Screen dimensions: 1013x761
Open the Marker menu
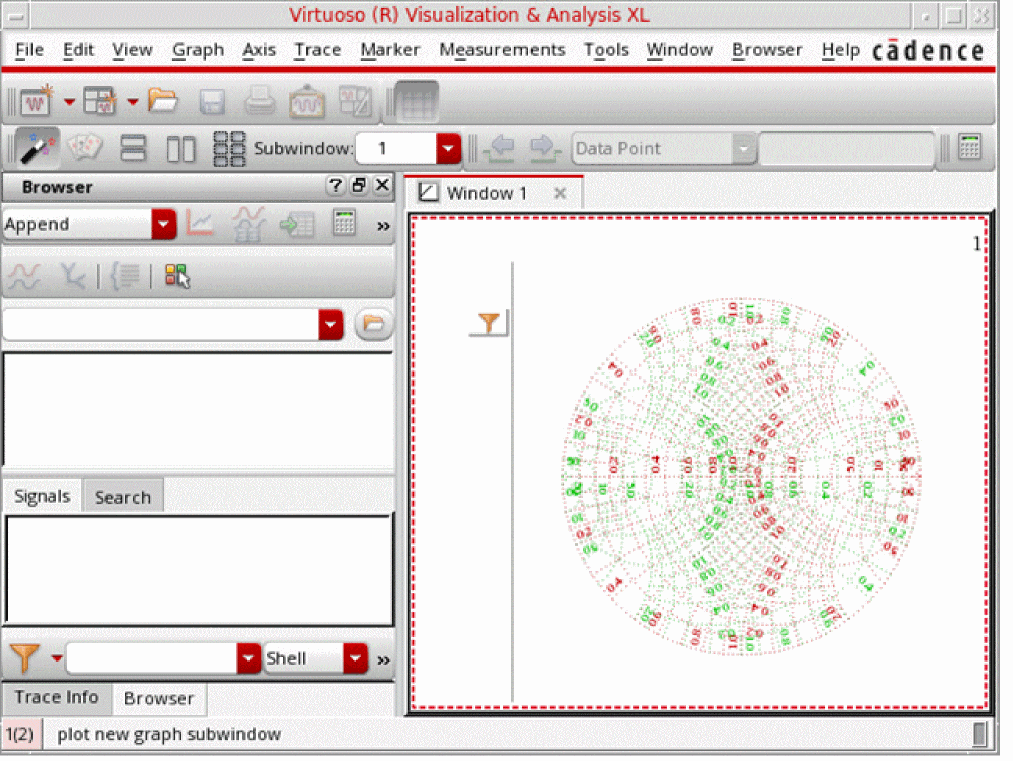390,50
